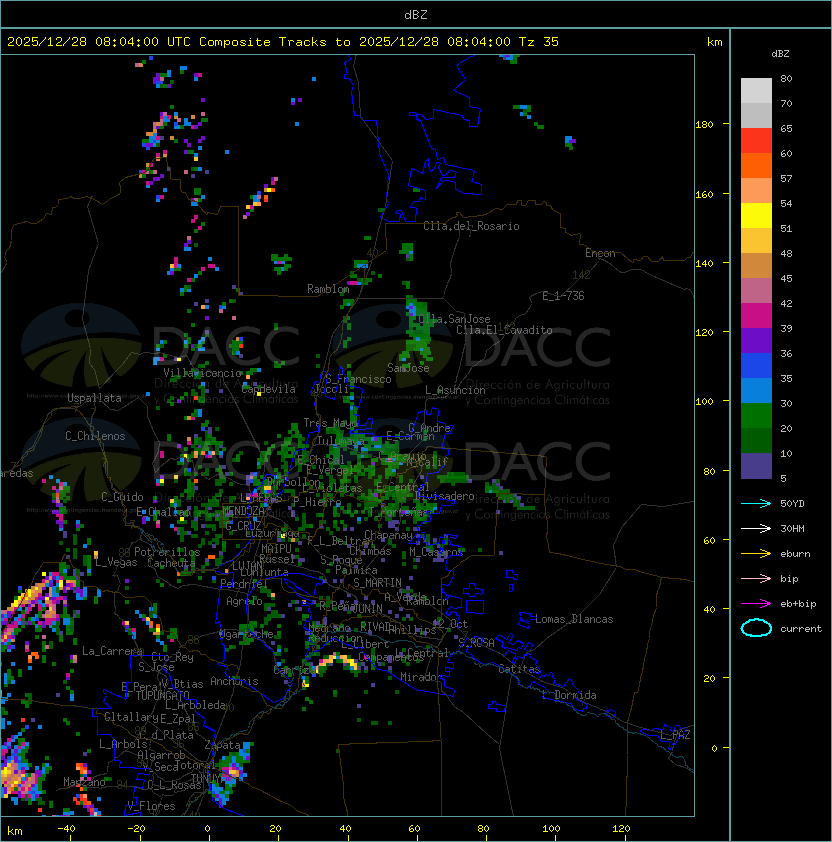The width and height of the screenshot is (832, 842).
Task: Click the C_Chilenos label
Action: [x=95, y=436]
